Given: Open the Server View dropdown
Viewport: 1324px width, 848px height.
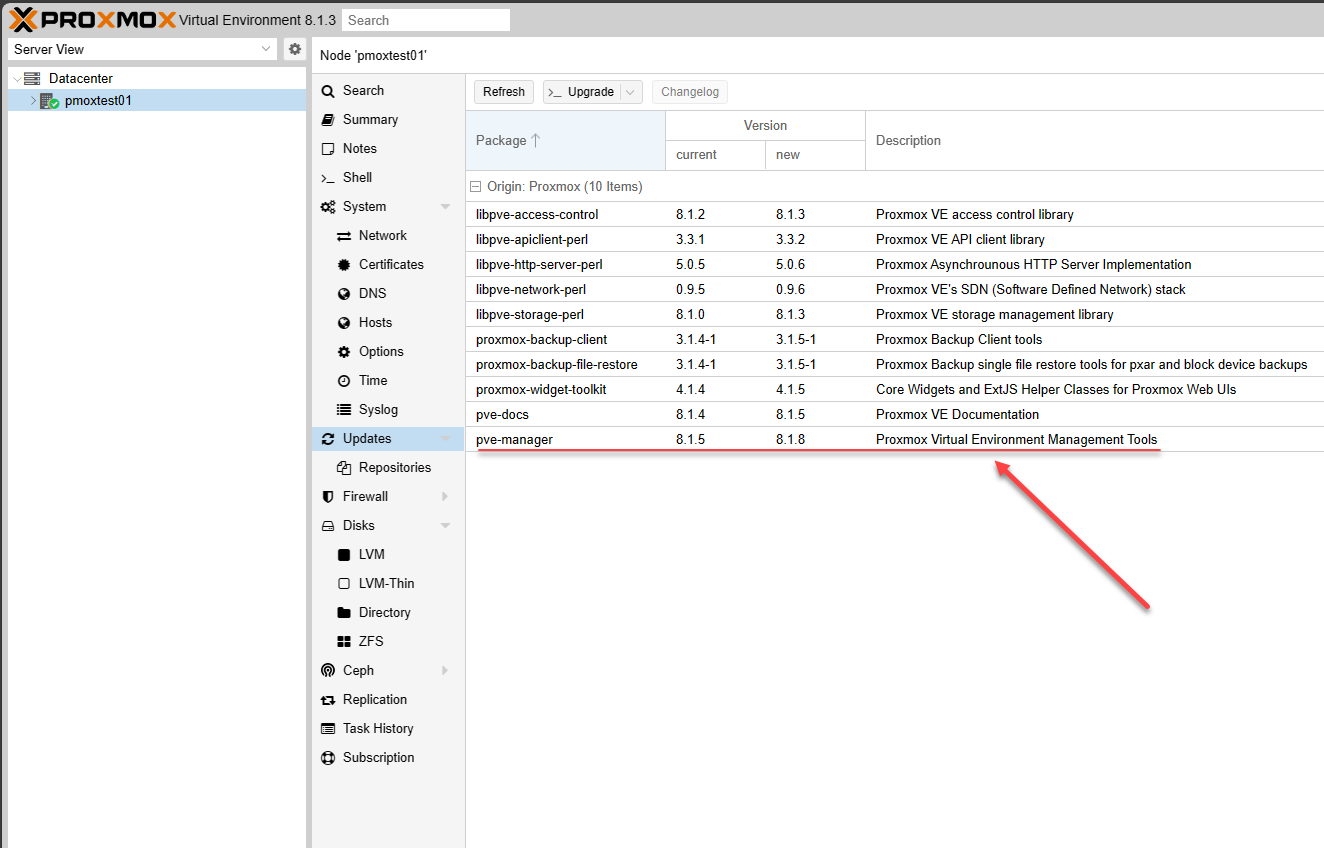Looking at the screenshot, I should click(x=265, y=49).
